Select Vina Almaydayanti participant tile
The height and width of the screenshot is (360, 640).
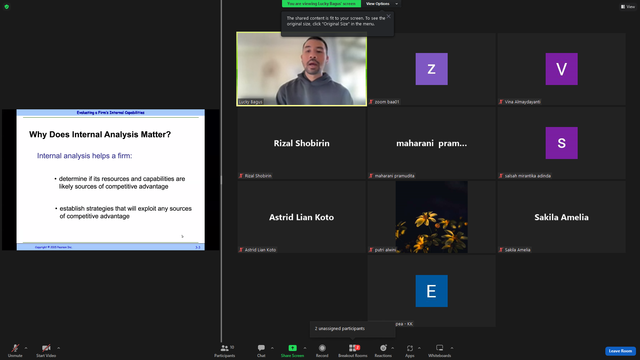[x=561, y=69]
